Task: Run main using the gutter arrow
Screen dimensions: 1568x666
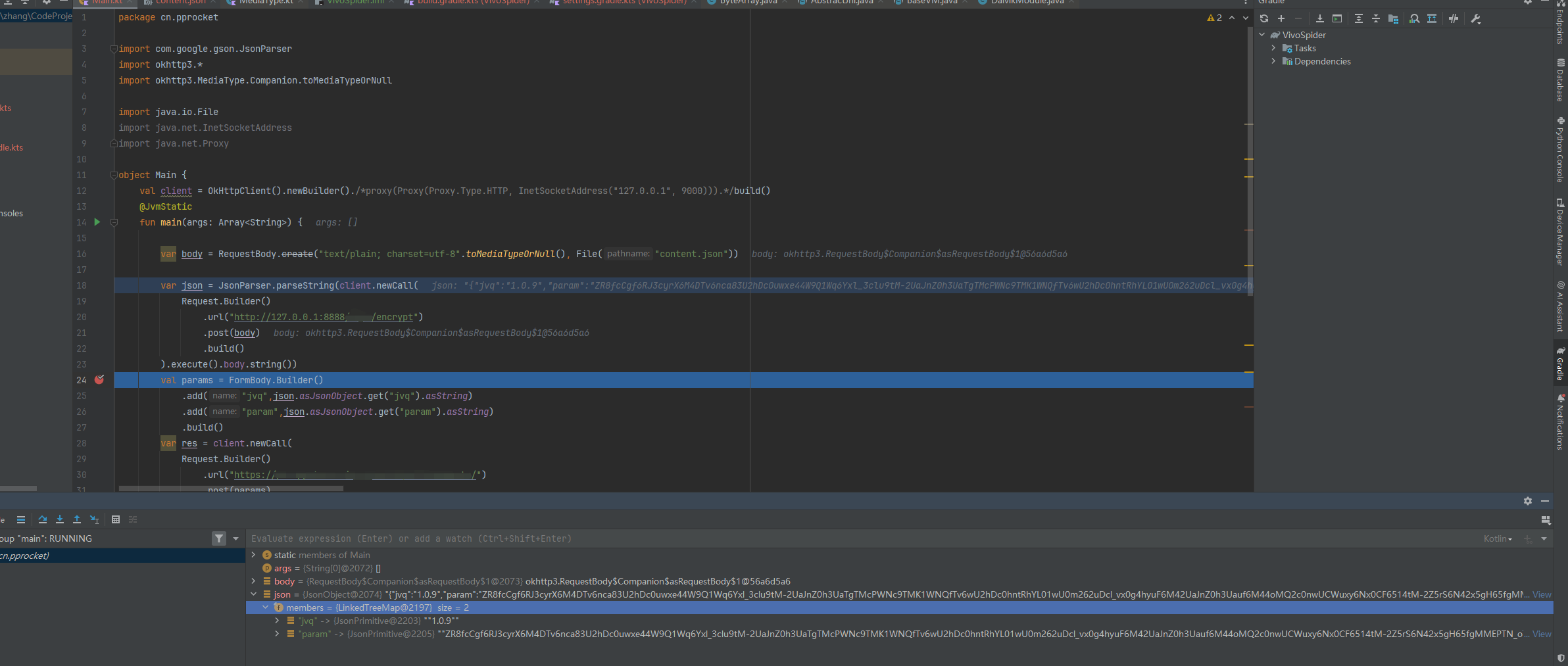Action: [97, 222]
